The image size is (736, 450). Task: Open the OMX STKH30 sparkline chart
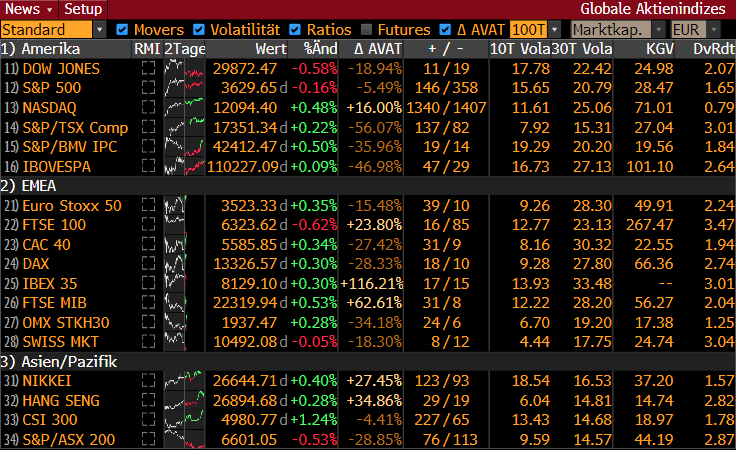(x=184, y=323)
